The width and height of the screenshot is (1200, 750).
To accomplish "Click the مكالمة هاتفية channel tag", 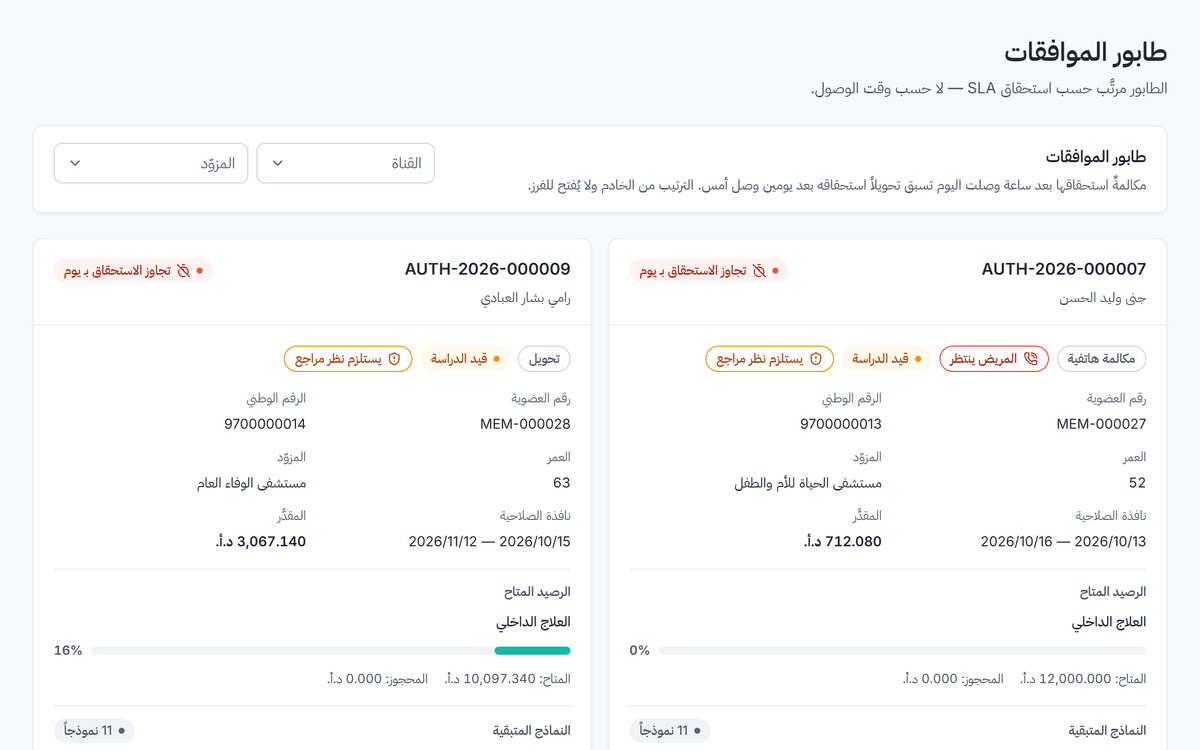I will click(1102, 358).
